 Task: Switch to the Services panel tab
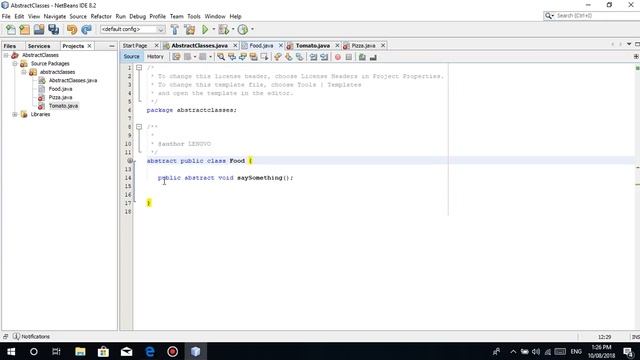tap(39, 46)
